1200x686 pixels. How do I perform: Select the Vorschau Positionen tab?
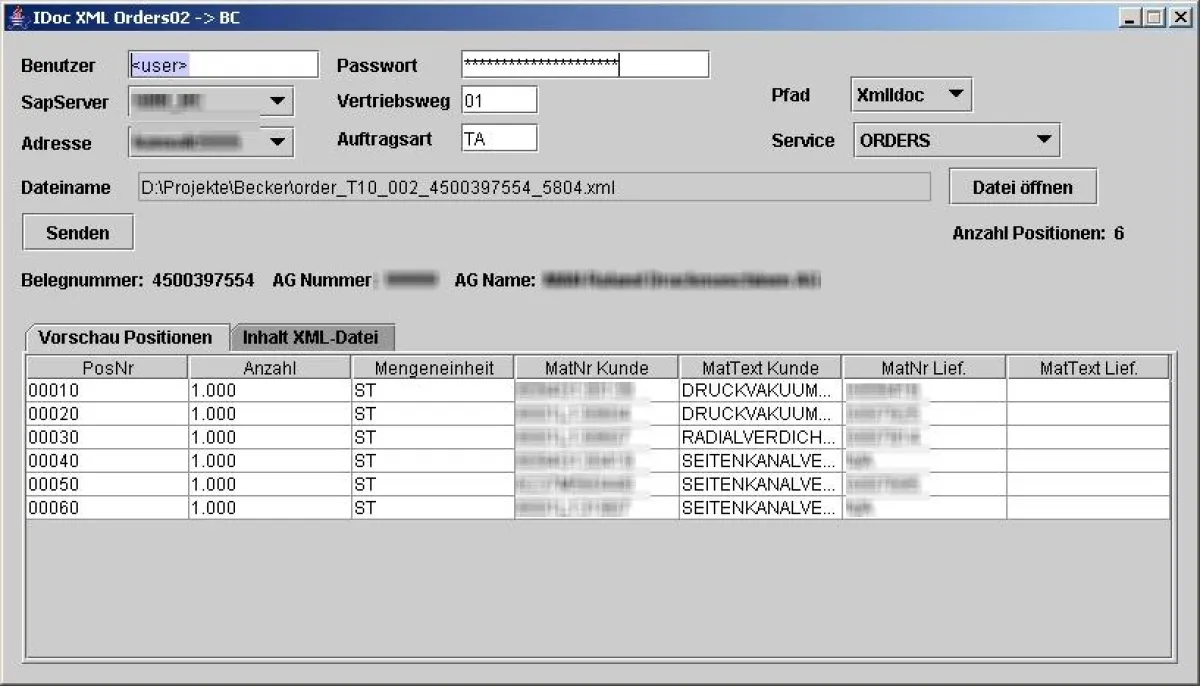pyautogui.click(x=126, y=338)
